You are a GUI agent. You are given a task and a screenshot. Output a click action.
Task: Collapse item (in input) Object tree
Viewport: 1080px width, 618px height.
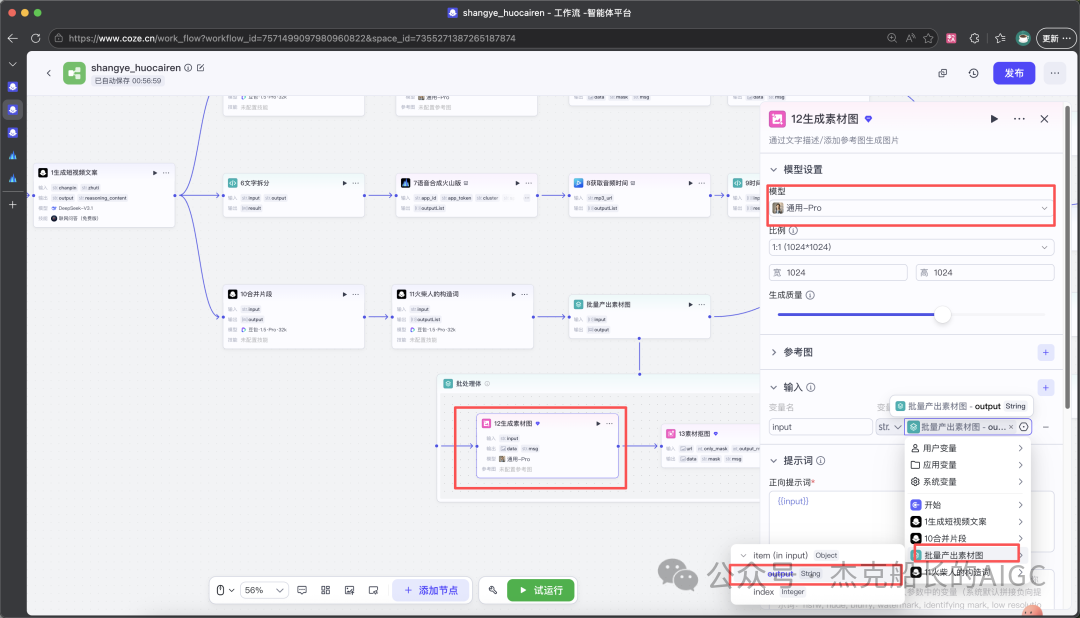pos(743,555)
